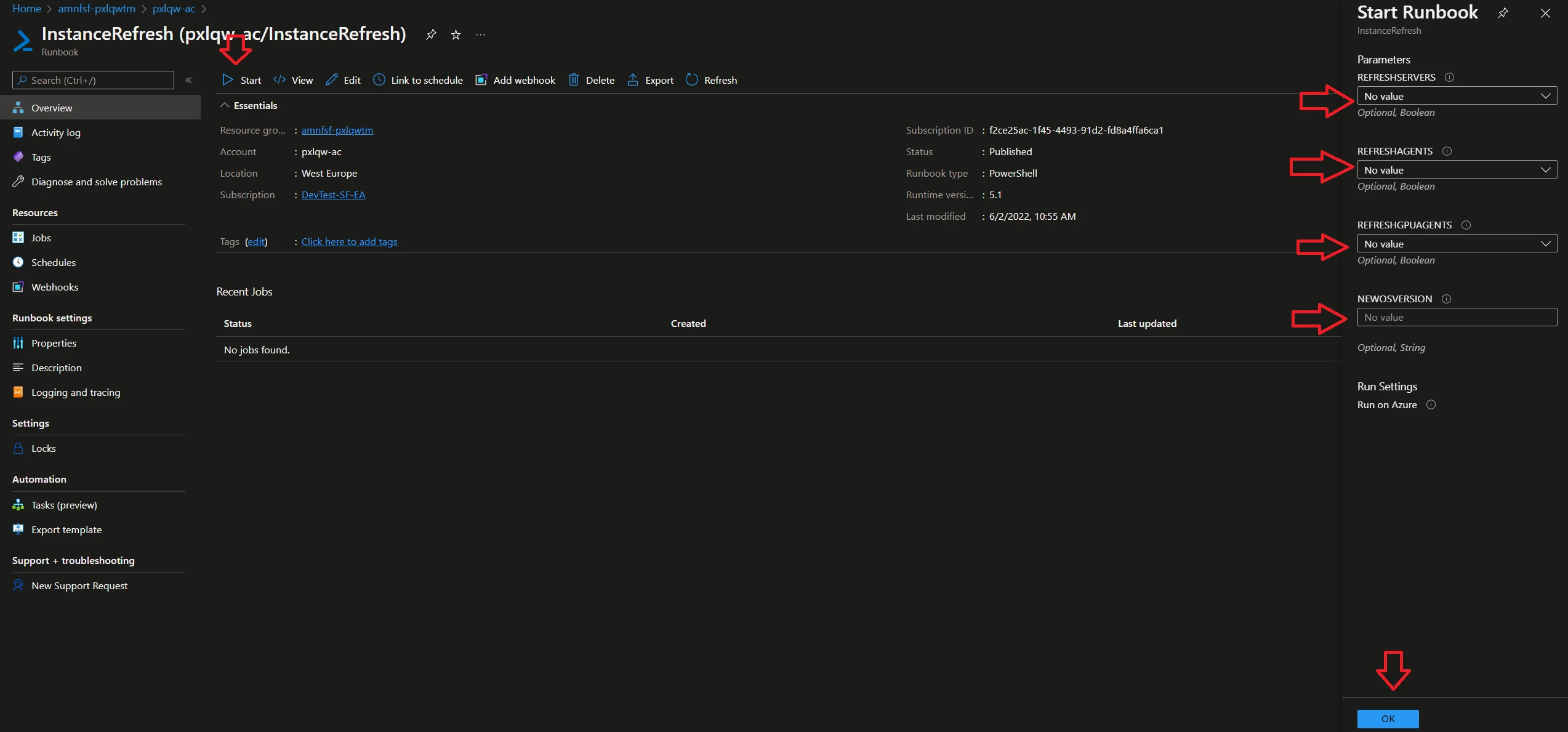Screen dimensions: 1568x732
Task: Delete runbook using trash icon
Action: point(574,80)
